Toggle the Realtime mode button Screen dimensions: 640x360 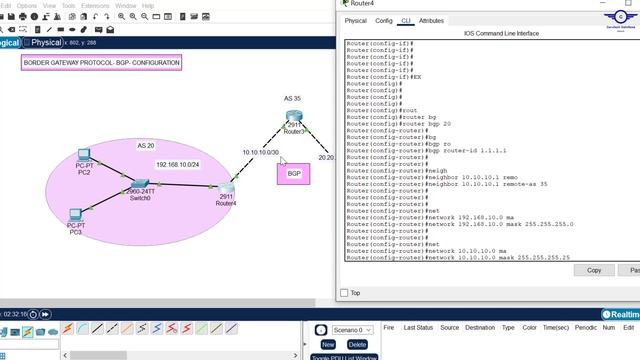coord(621,314)
